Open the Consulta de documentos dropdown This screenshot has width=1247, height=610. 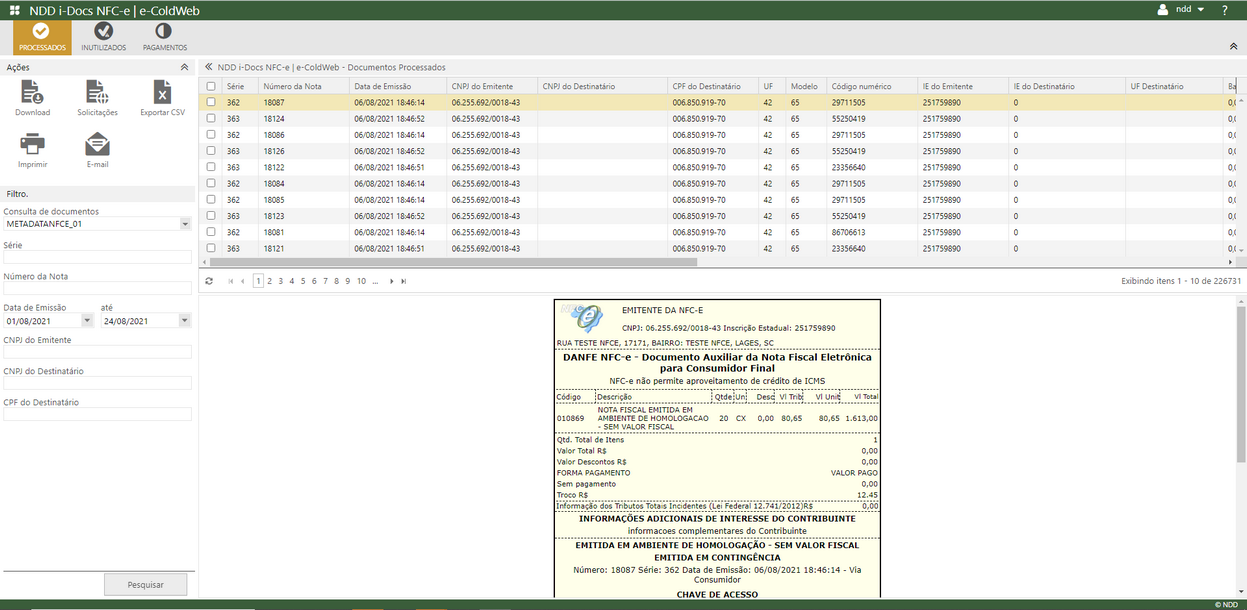[184, 223]
